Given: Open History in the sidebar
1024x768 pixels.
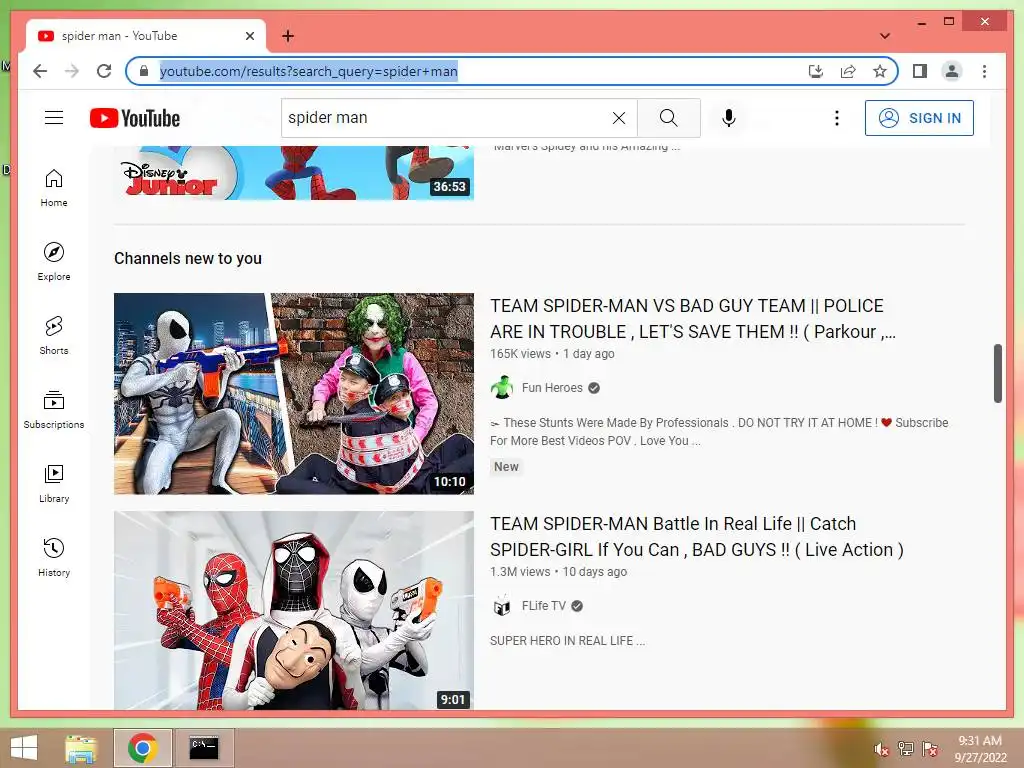Looking at the screenshot, I should [54, 557].
